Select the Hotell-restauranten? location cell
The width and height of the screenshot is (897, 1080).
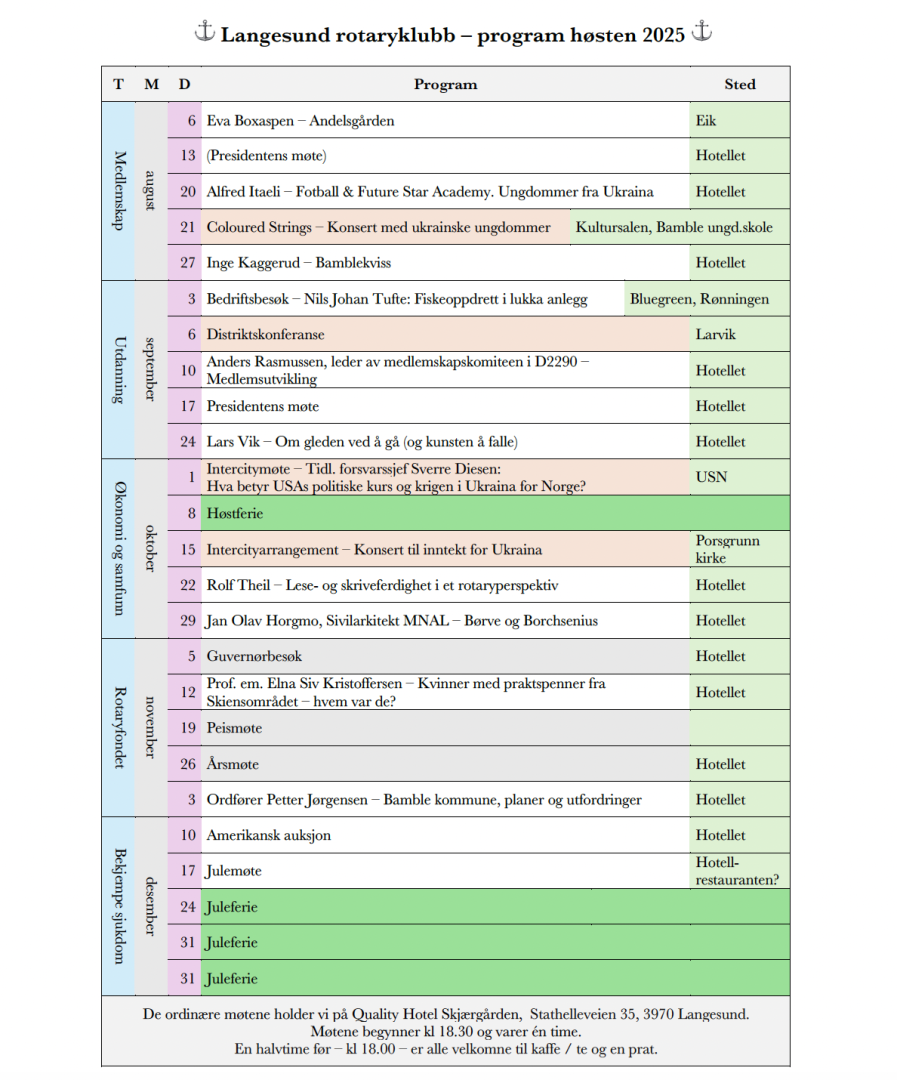pyautogui.click(x=736, y=871)
